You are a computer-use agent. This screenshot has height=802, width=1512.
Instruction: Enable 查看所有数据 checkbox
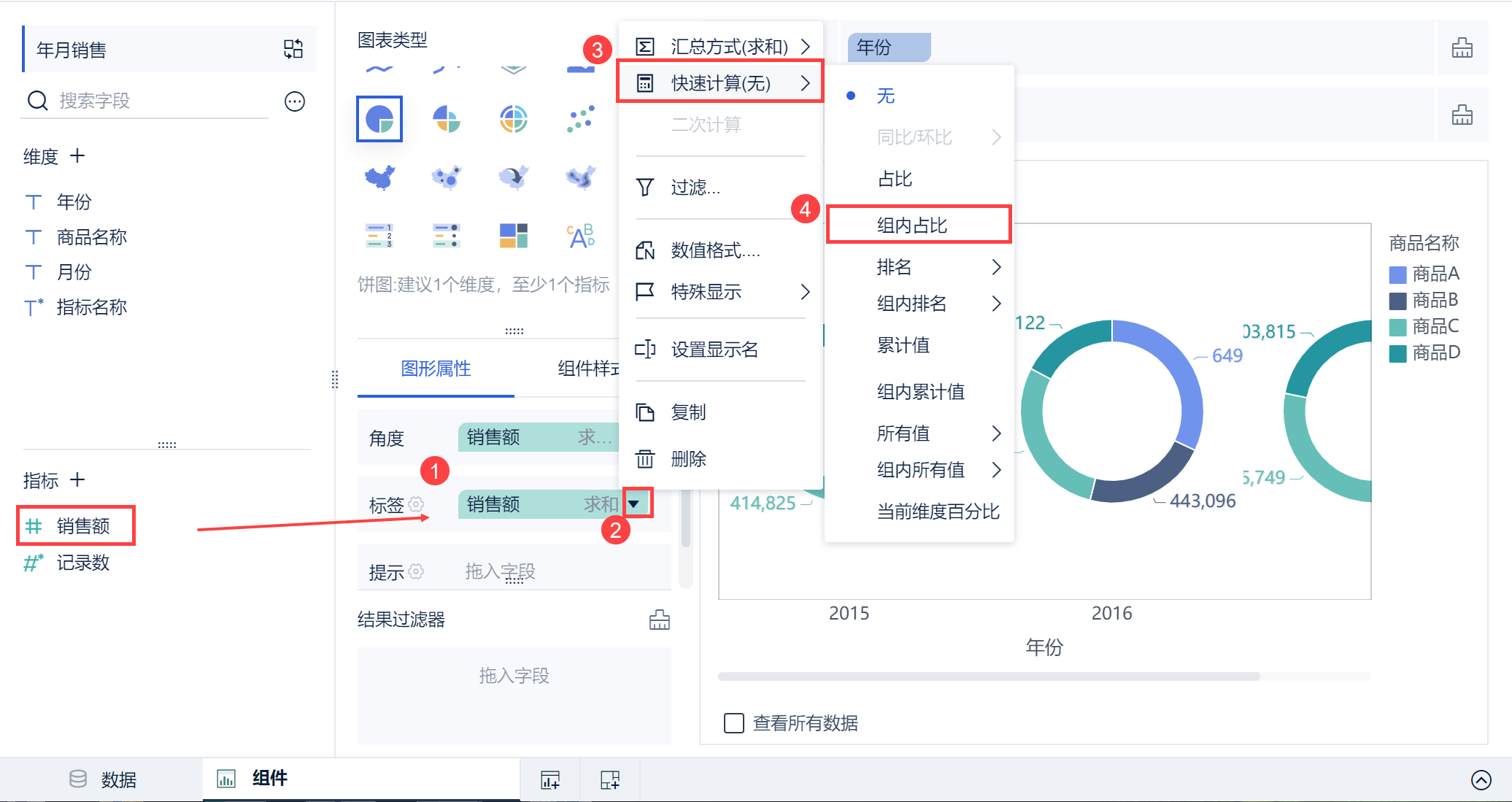click(x=733, y=723)
